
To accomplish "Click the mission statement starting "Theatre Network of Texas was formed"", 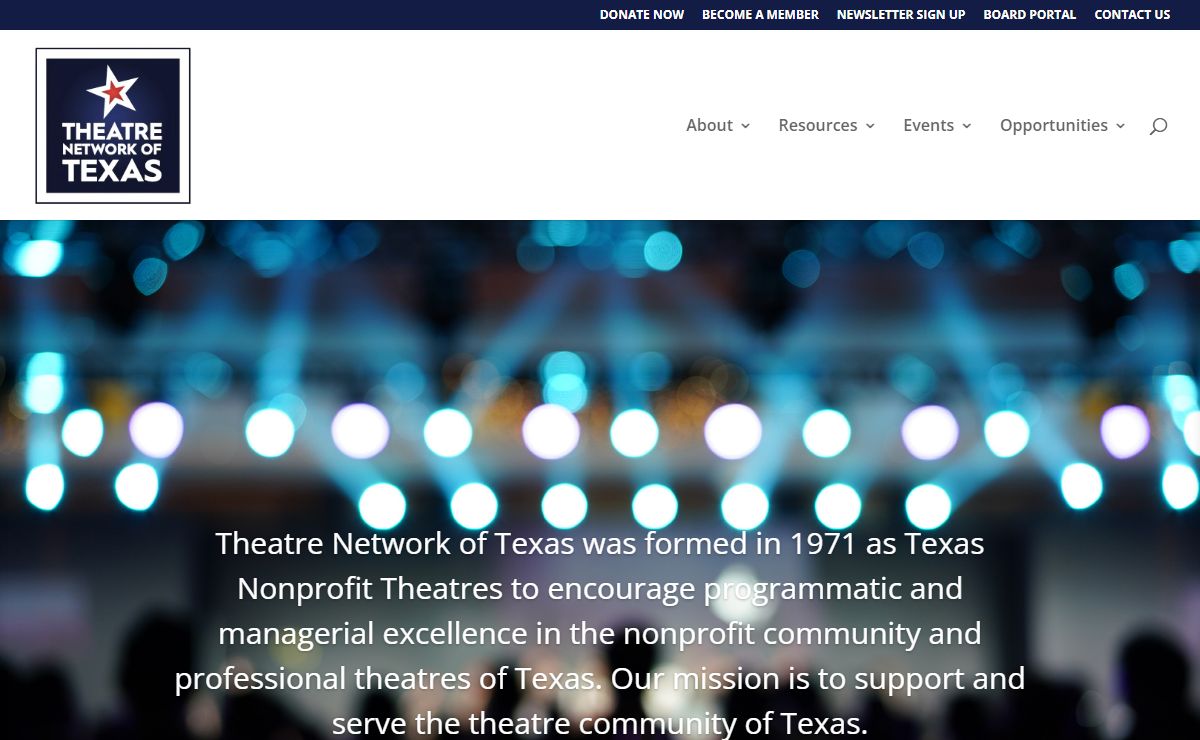I will (x=600, y=633).
